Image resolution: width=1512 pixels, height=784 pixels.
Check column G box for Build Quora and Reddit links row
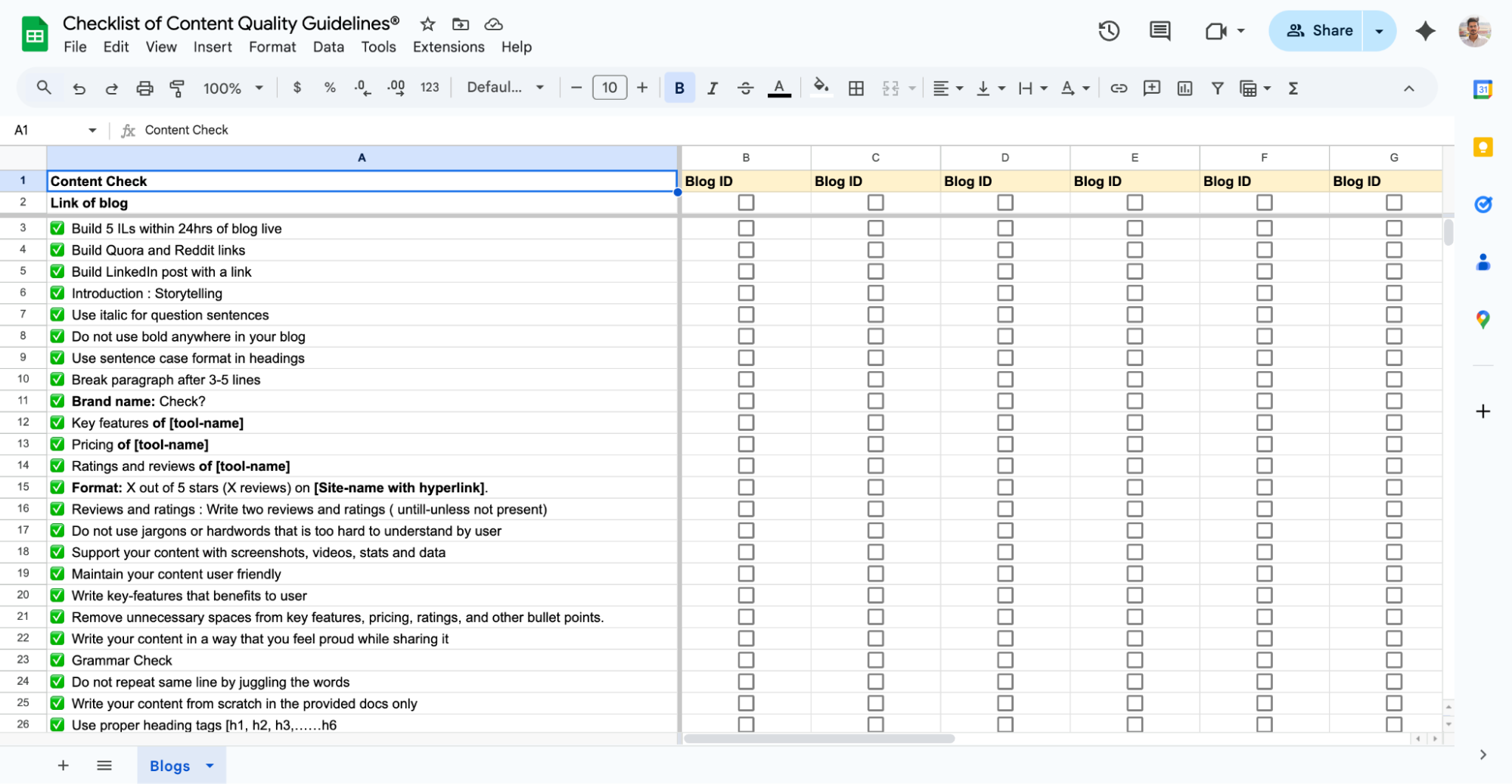[x=1394, y=249]
